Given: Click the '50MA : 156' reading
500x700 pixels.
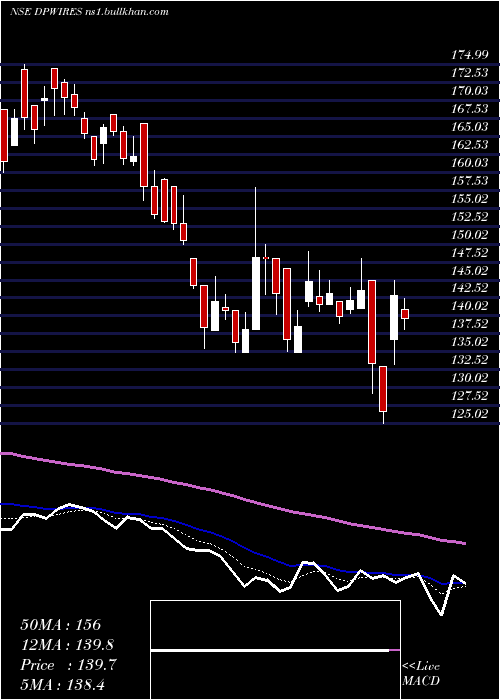Looking at the screenshot, I should [61, 625].
